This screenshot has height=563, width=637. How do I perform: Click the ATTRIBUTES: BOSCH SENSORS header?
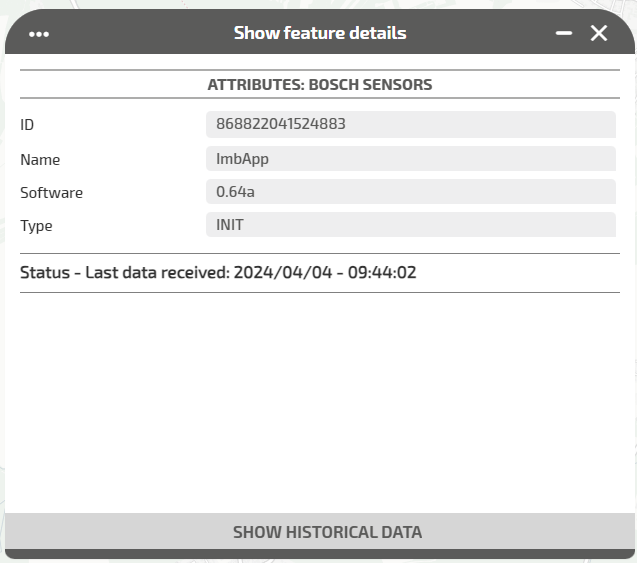click(x=320, y=85)
